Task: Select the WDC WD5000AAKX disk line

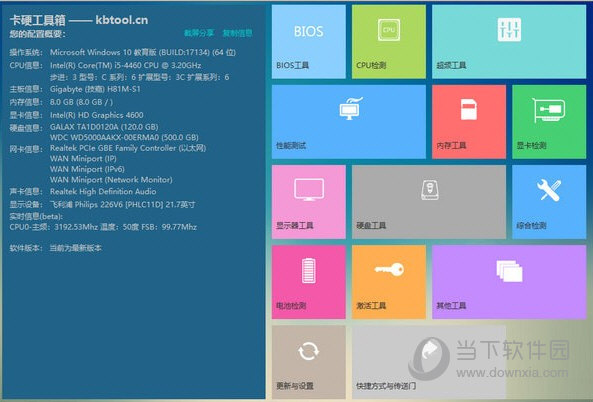Action: pos(124,137)
